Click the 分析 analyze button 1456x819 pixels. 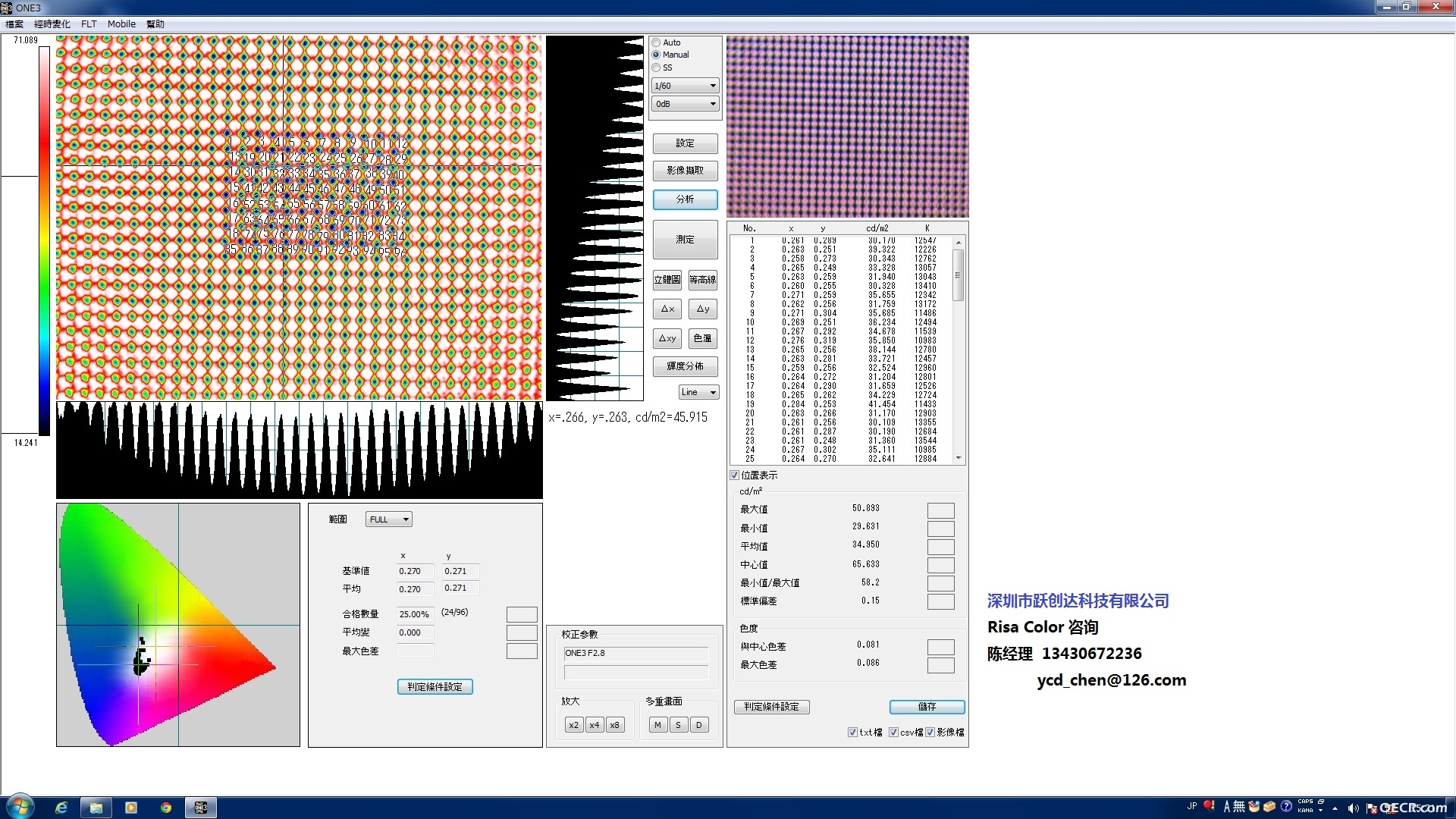[686, 199]
